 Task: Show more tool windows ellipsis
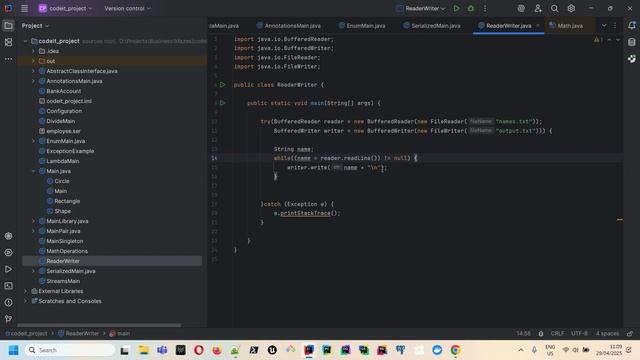[8, 59]
